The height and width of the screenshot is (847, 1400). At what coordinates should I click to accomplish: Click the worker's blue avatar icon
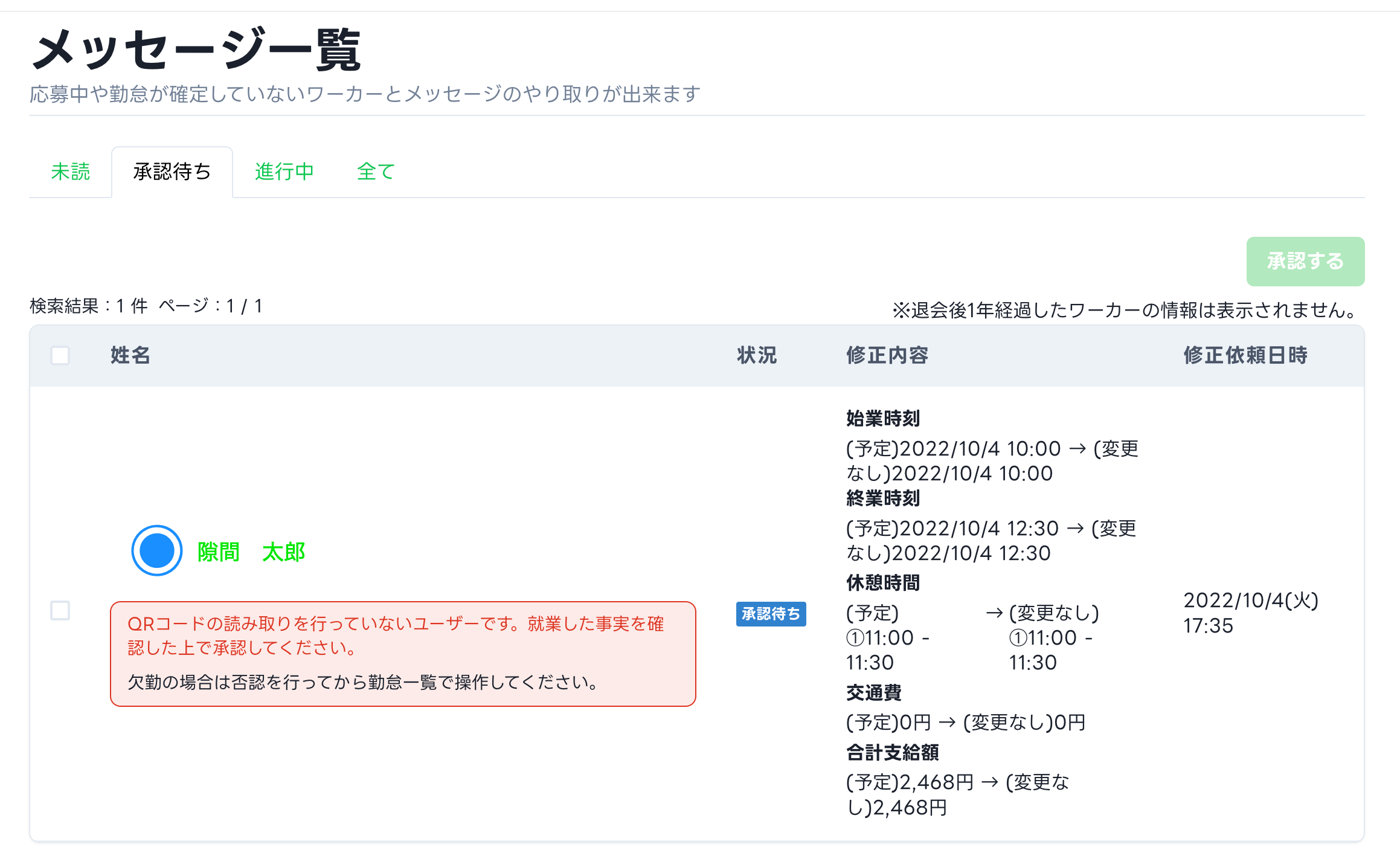[156, 550]
